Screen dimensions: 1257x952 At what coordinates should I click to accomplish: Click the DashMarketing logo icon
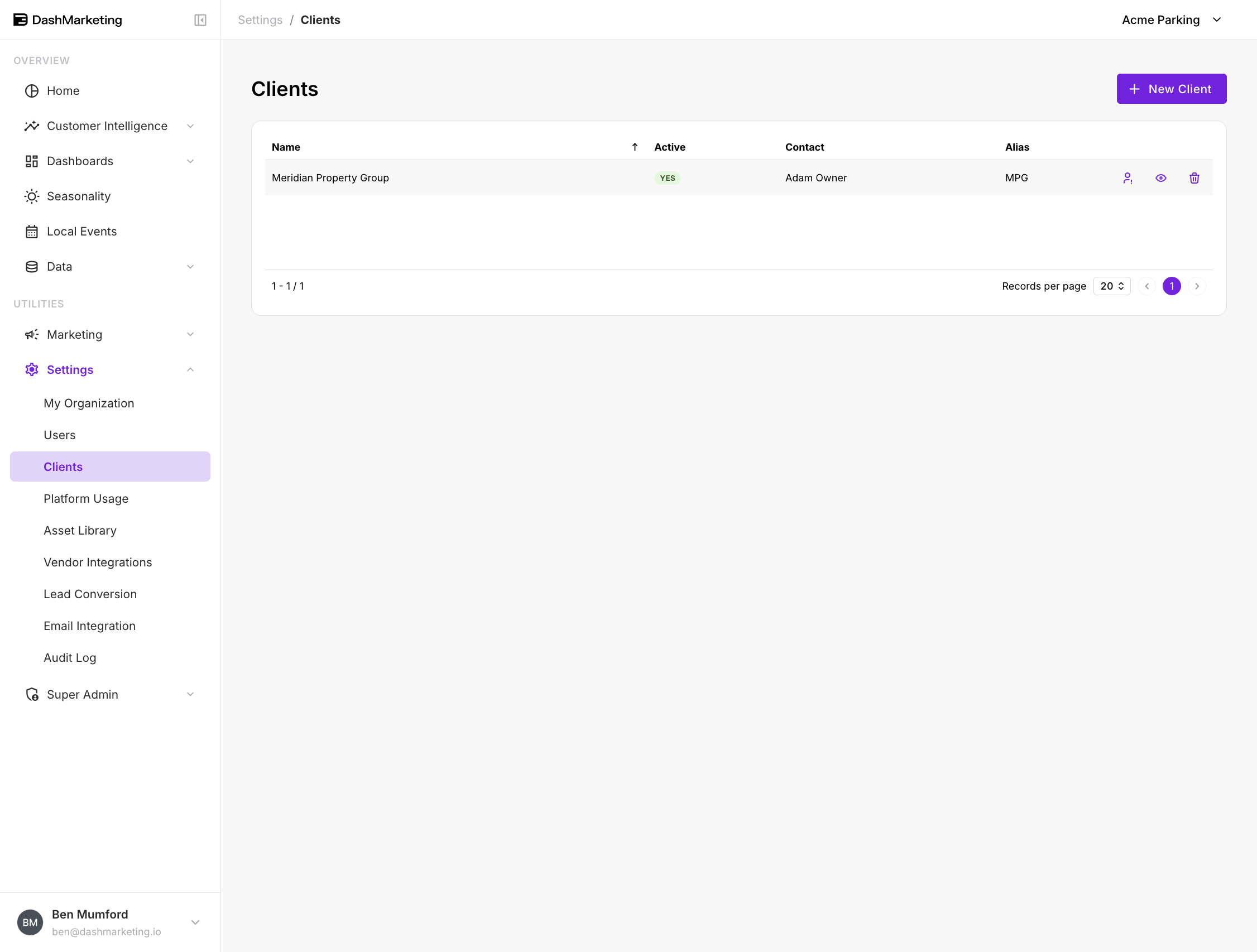21,20
